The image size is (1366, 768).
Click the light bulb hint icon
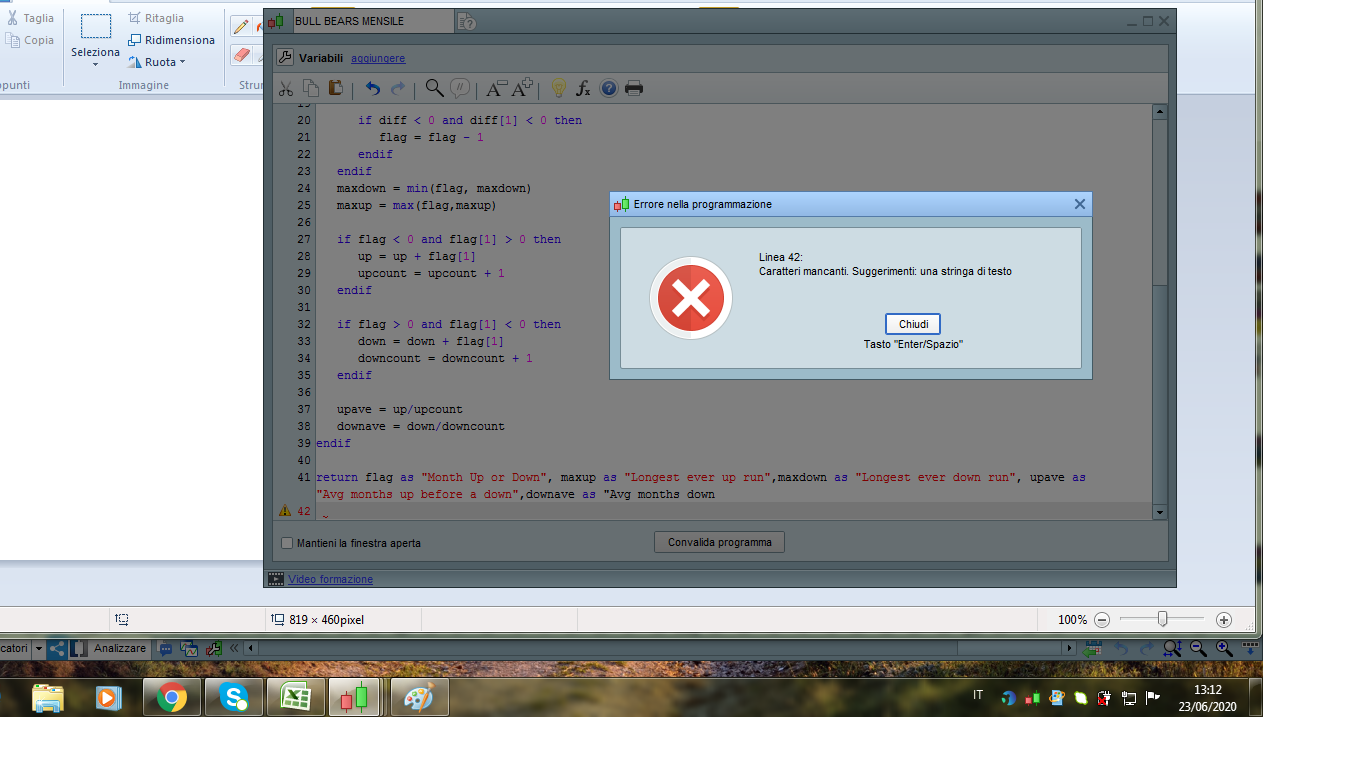[559, 88]
